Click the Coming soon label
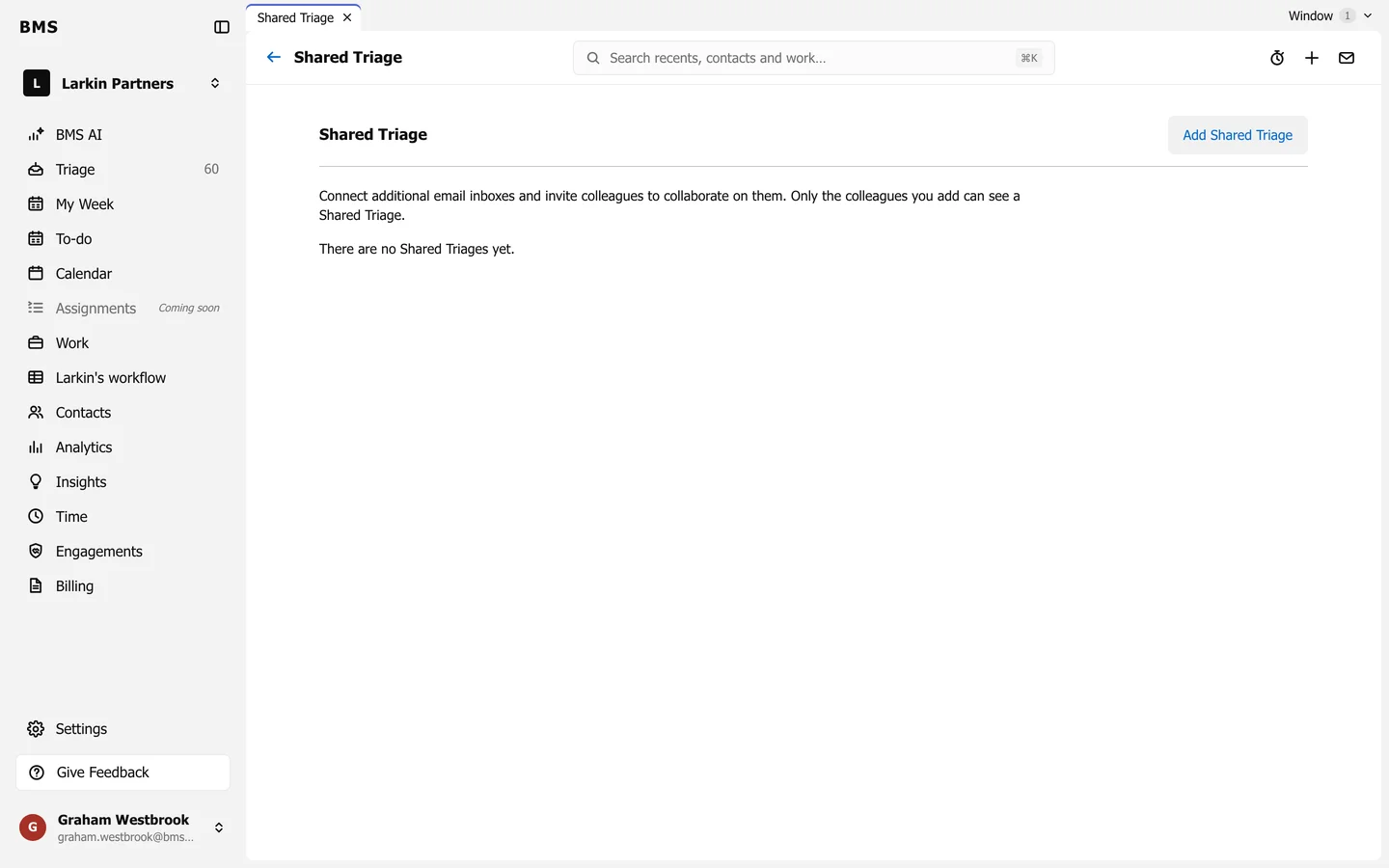The height and width of the screenshot is (868, 1389). click(x=189, y=309)
